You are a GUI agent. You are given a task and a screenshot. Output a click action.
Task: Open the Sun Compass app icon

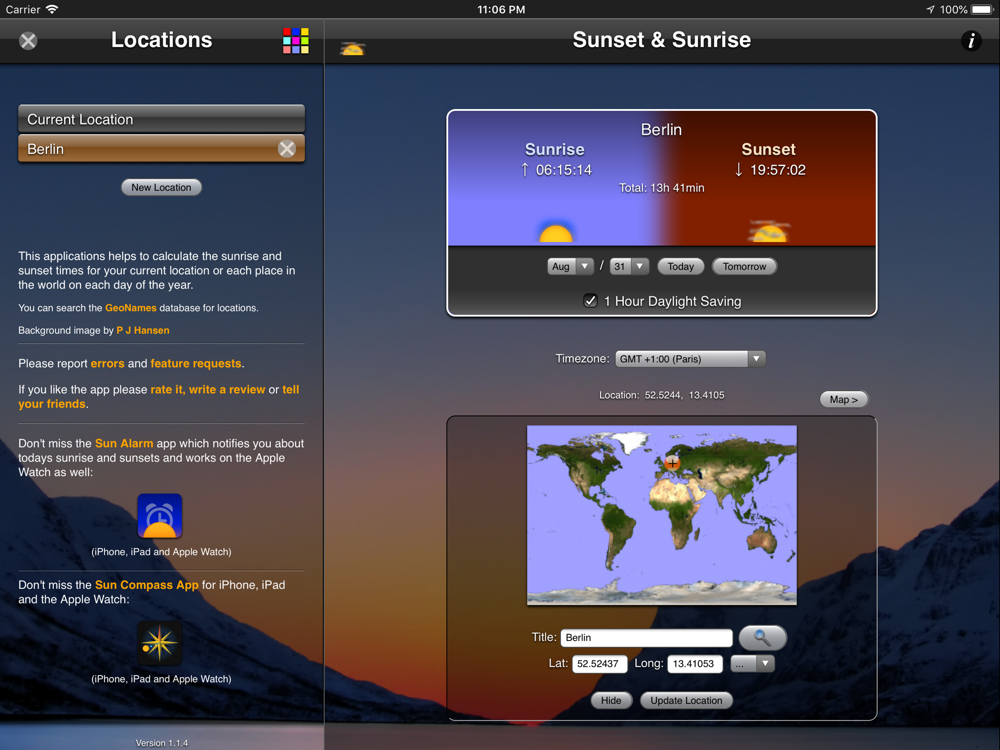(160, 643)
